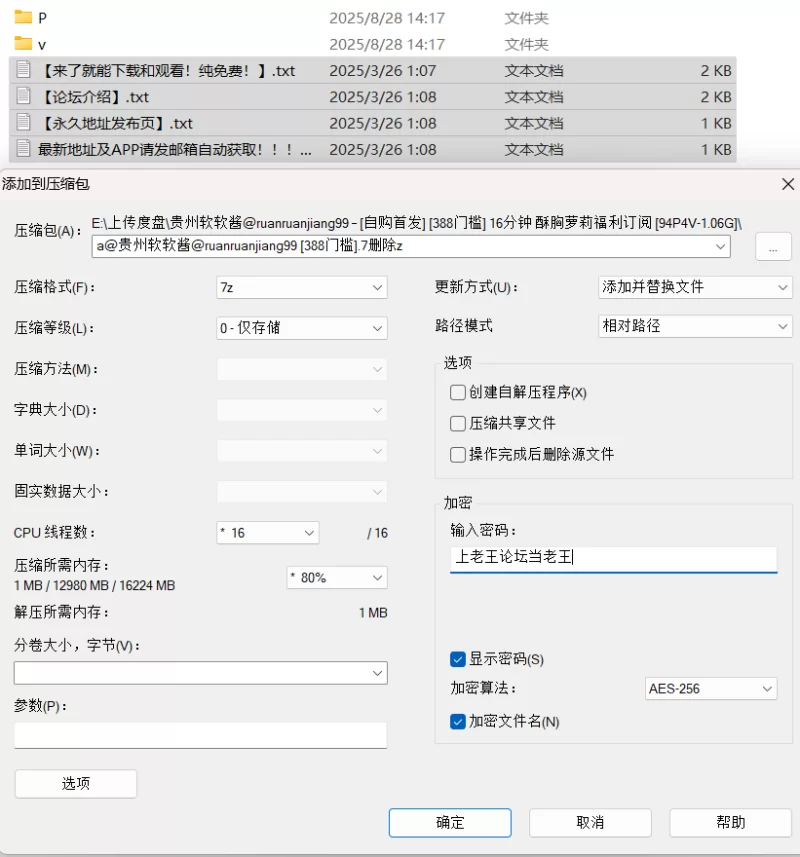Viewport: 800px width, 857px height.
Task: Open the 路径模式 dropdown 相对路径
Action: pyautogui.click(x=695, y=326)
